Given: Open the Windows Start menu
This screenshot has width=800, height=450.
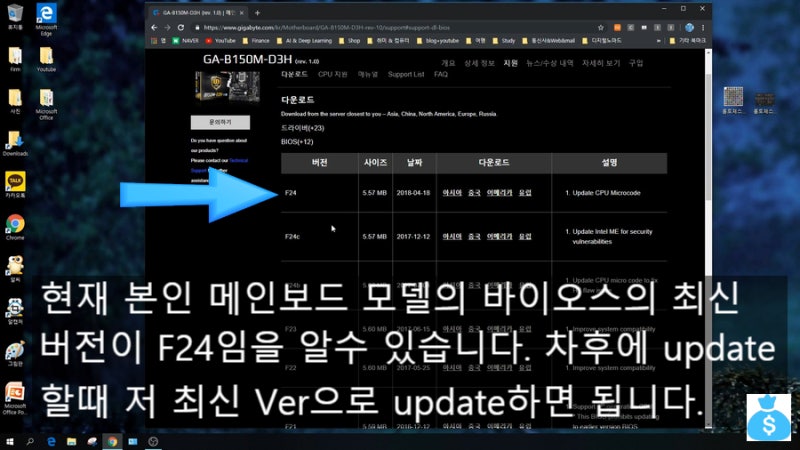Looking at the screenshot, I should pyautogui.click(x=9, y=441).
